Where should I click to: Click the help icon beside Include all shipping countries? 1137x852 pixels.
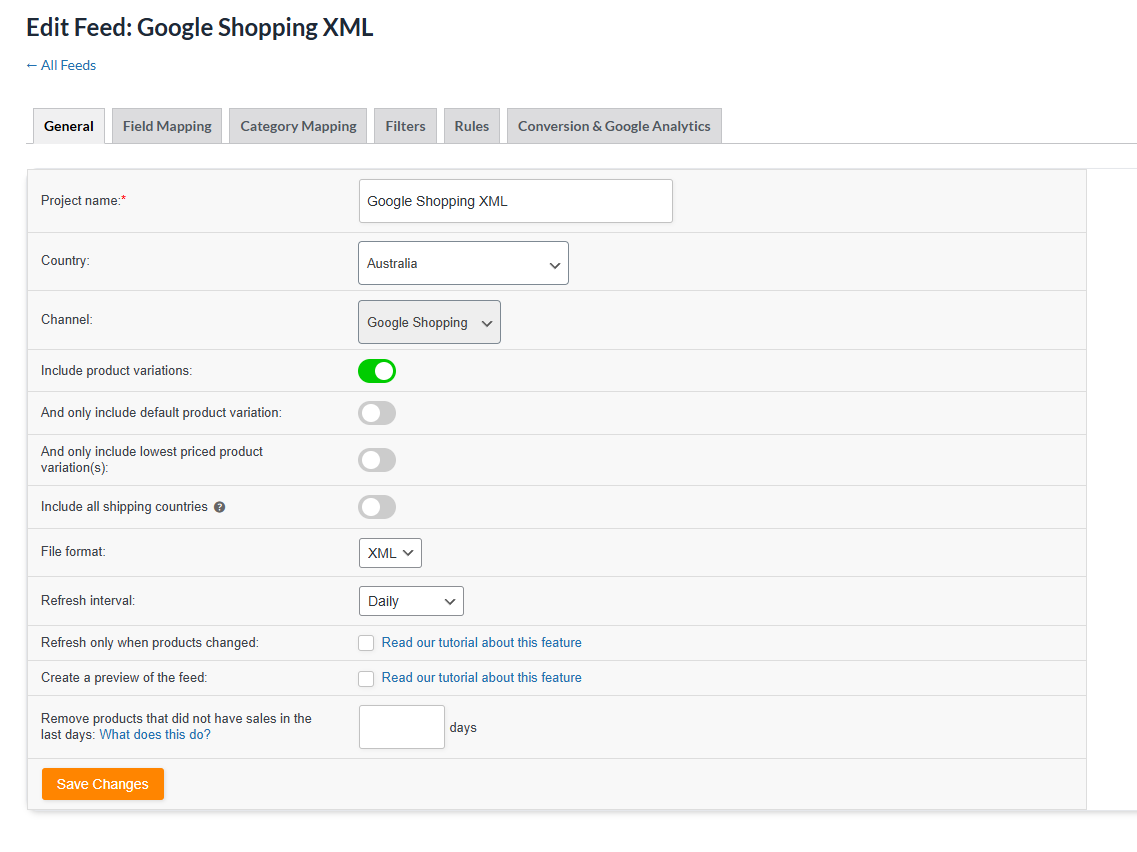tap(220, 507)
